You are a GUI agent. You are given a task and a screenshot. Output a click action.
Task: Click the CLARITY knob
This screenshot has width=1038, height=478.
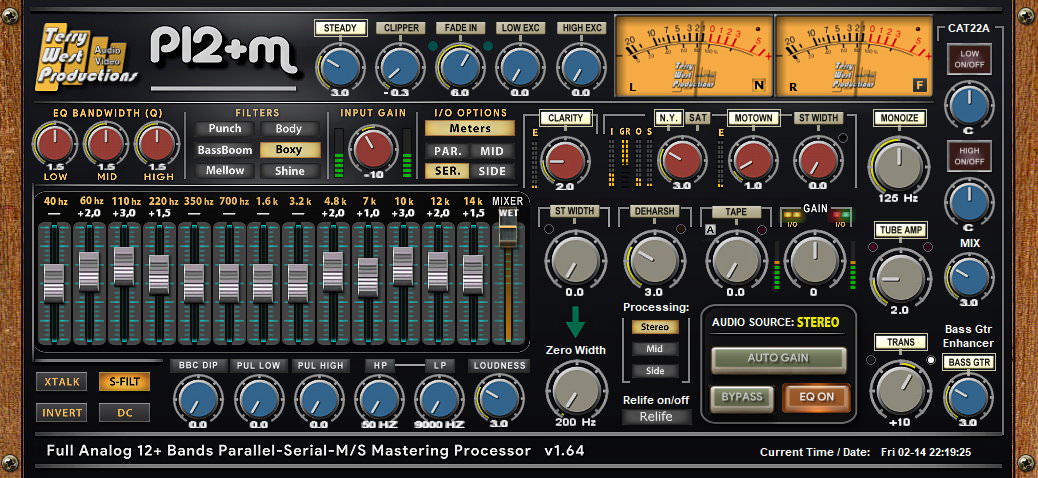click(565, 160)
